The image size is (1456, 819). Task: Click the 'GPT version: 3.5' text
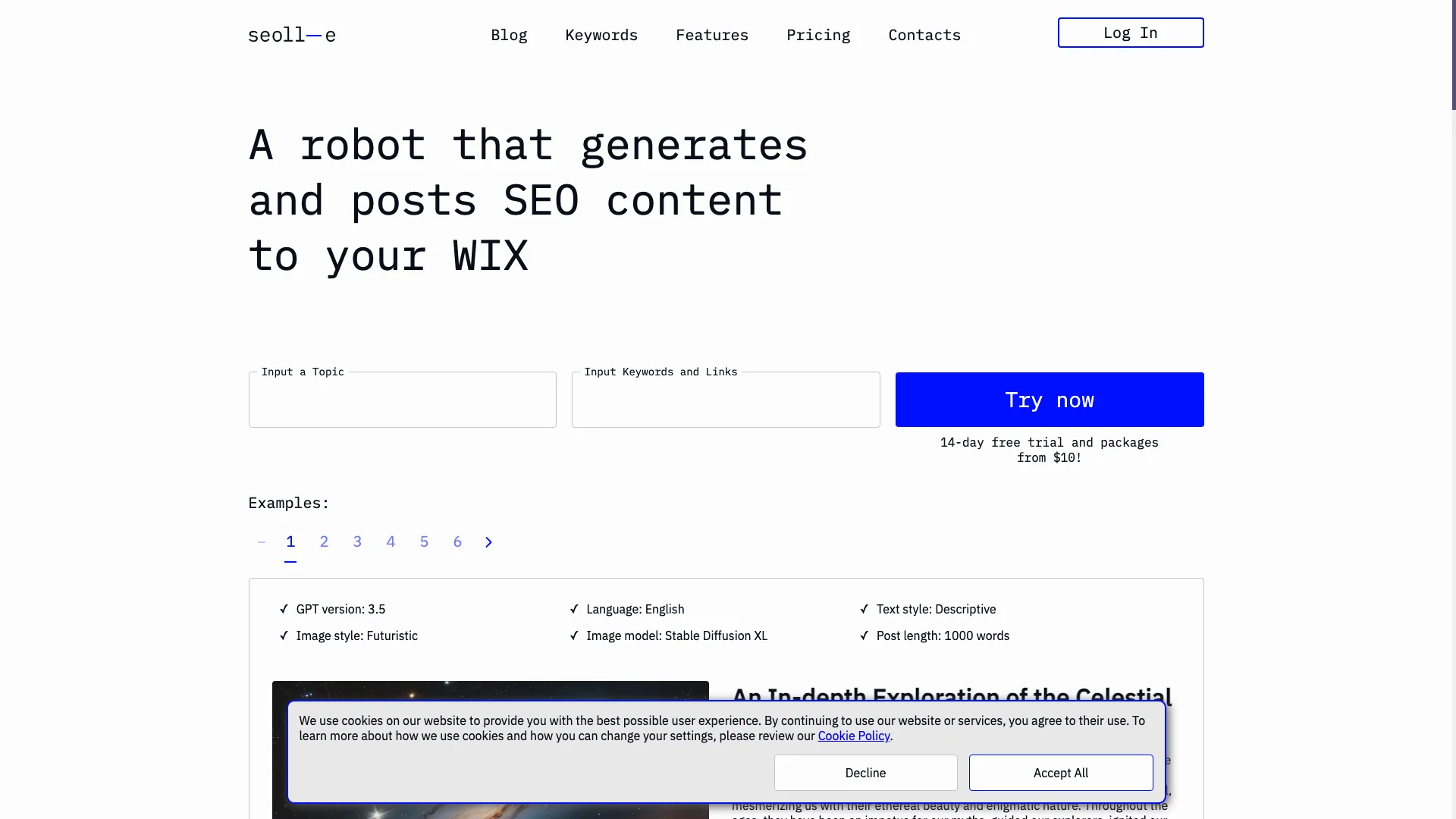pyautogui.click(x=340, y=609)
